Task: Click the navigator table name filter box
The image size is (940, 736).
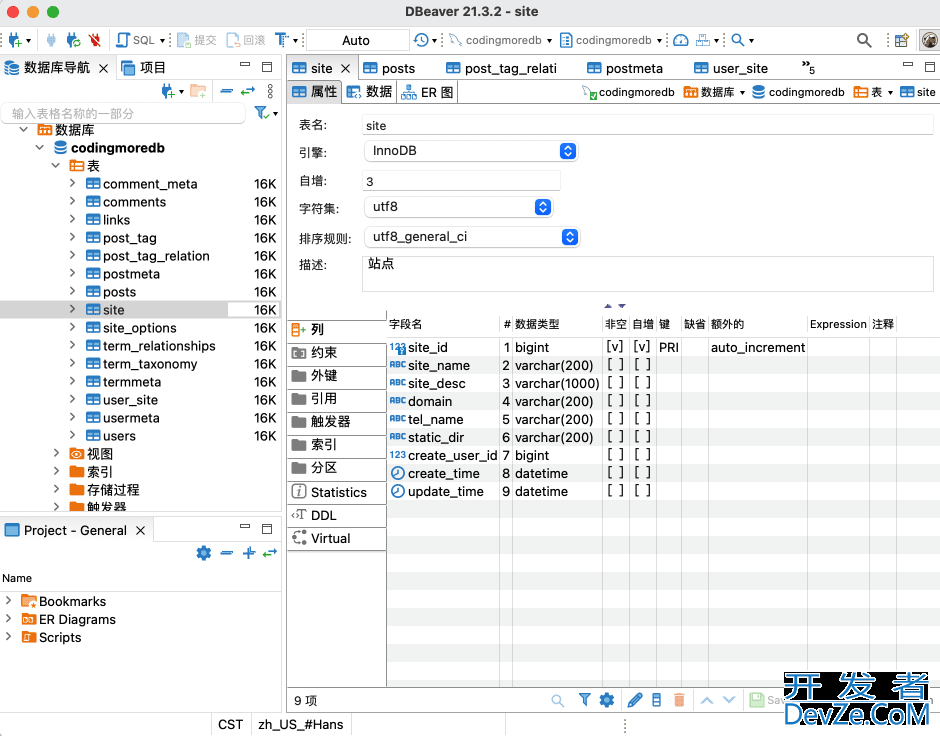Action: click(123, 113)
